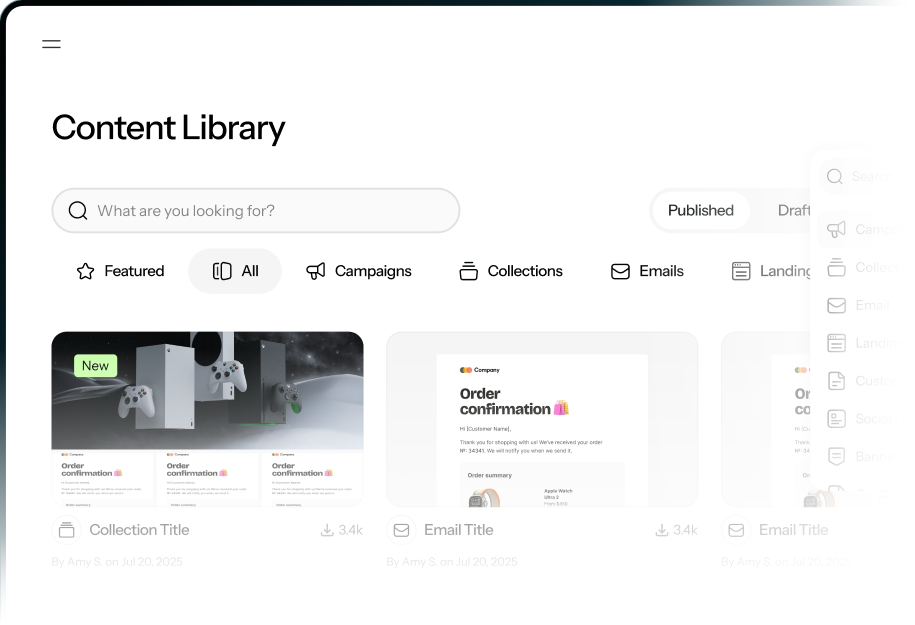The height and width of the screenshot is (625, 915).
Task: Click collection type icon beside Collection Title
Action: coord(66,530)
